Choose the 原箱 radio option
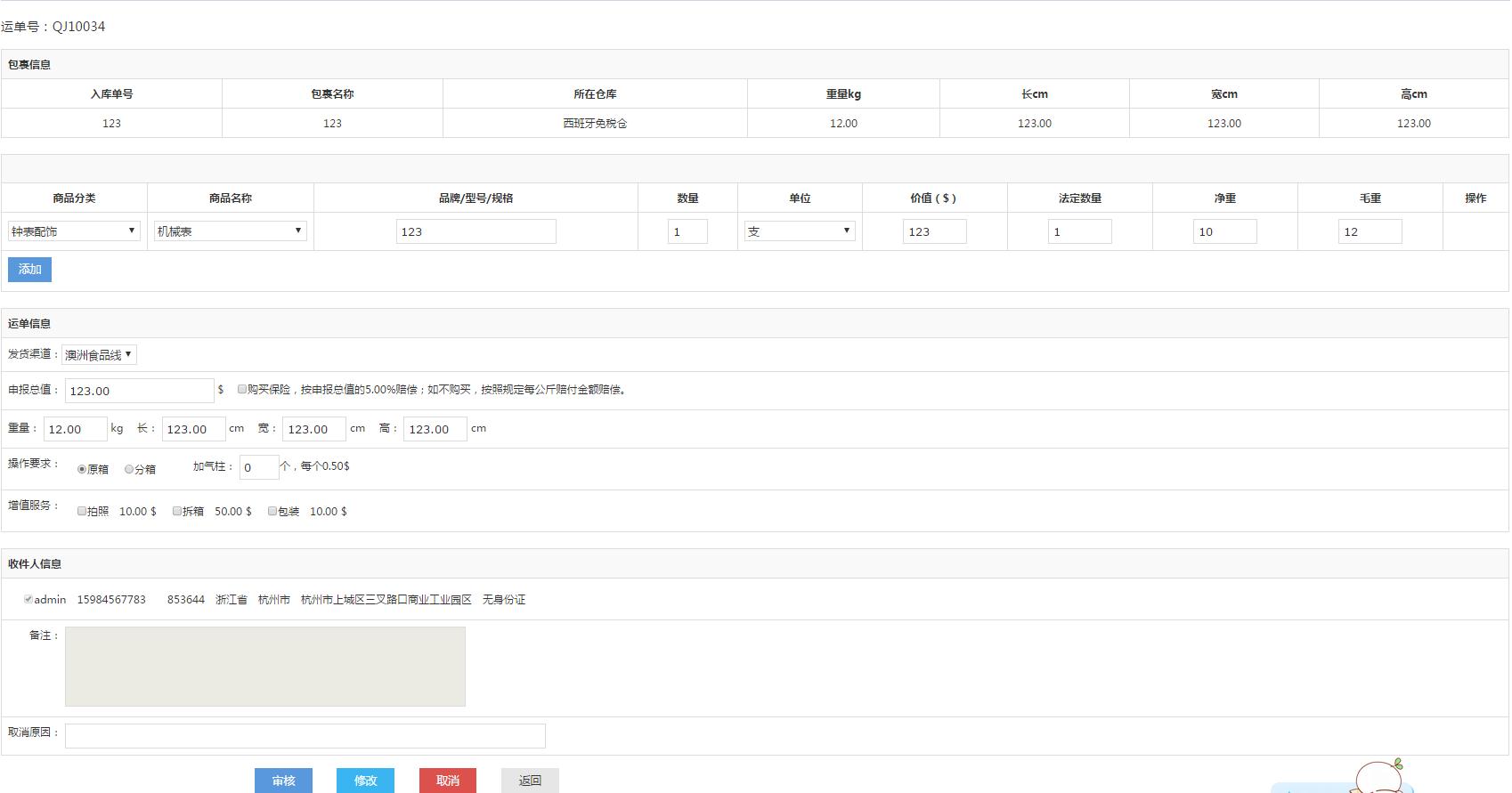Screen dimensions: 1512x793 82,469
